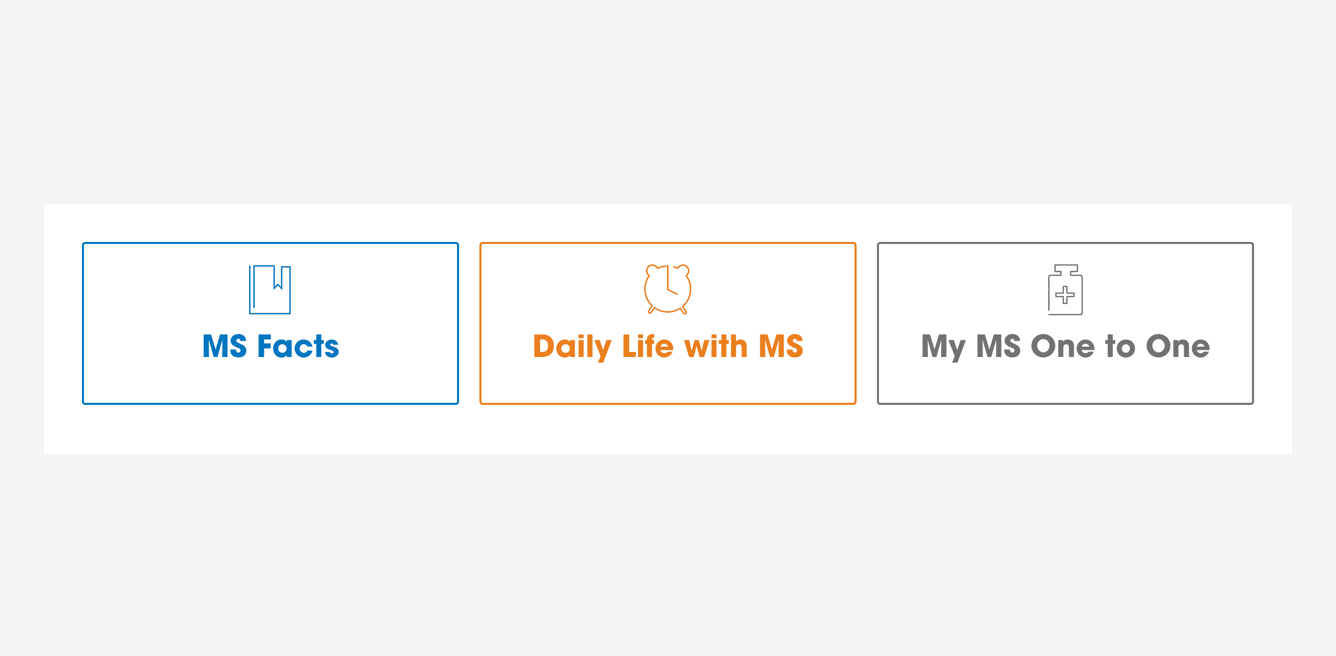Open the Daily Life with MS link
The image size is (1336, 656).
click(x=667, y=347)
